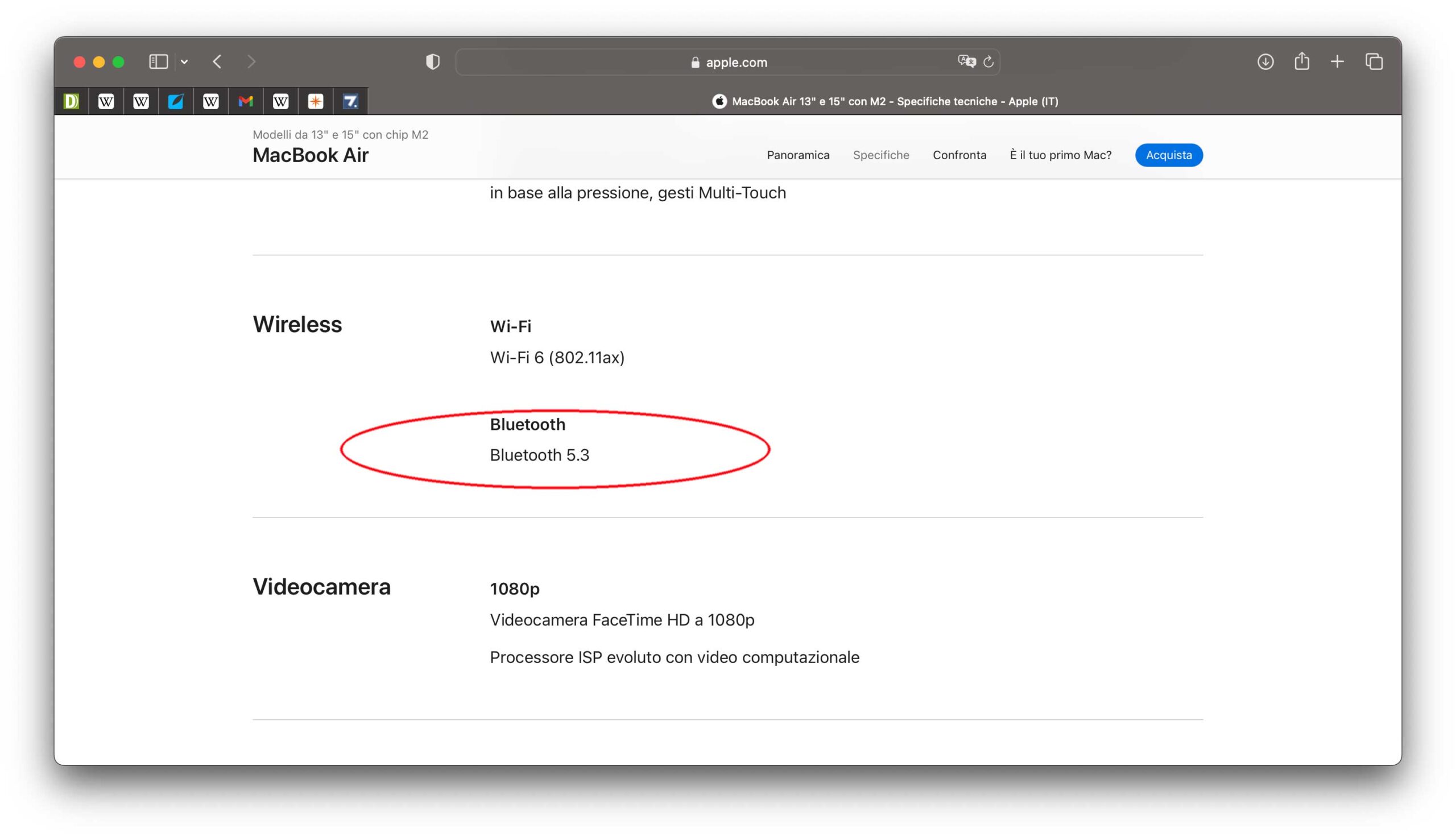
Task: Show the tab overview
Action: 1374,61
